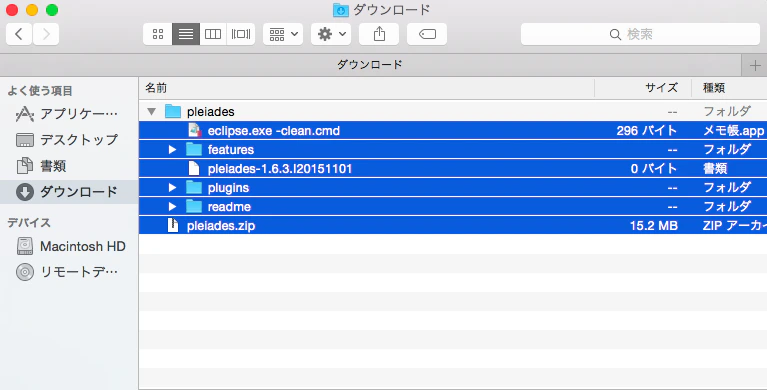This screenshot has width=767, height=390.
Task: Click the Documents sidebar icon
Action: point(24,166)
